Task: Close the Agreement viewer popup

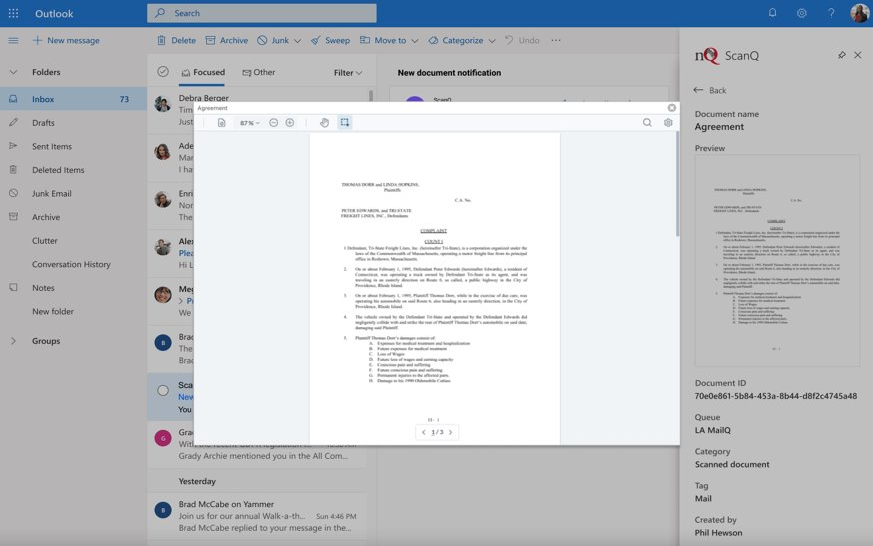Action: 671,108
